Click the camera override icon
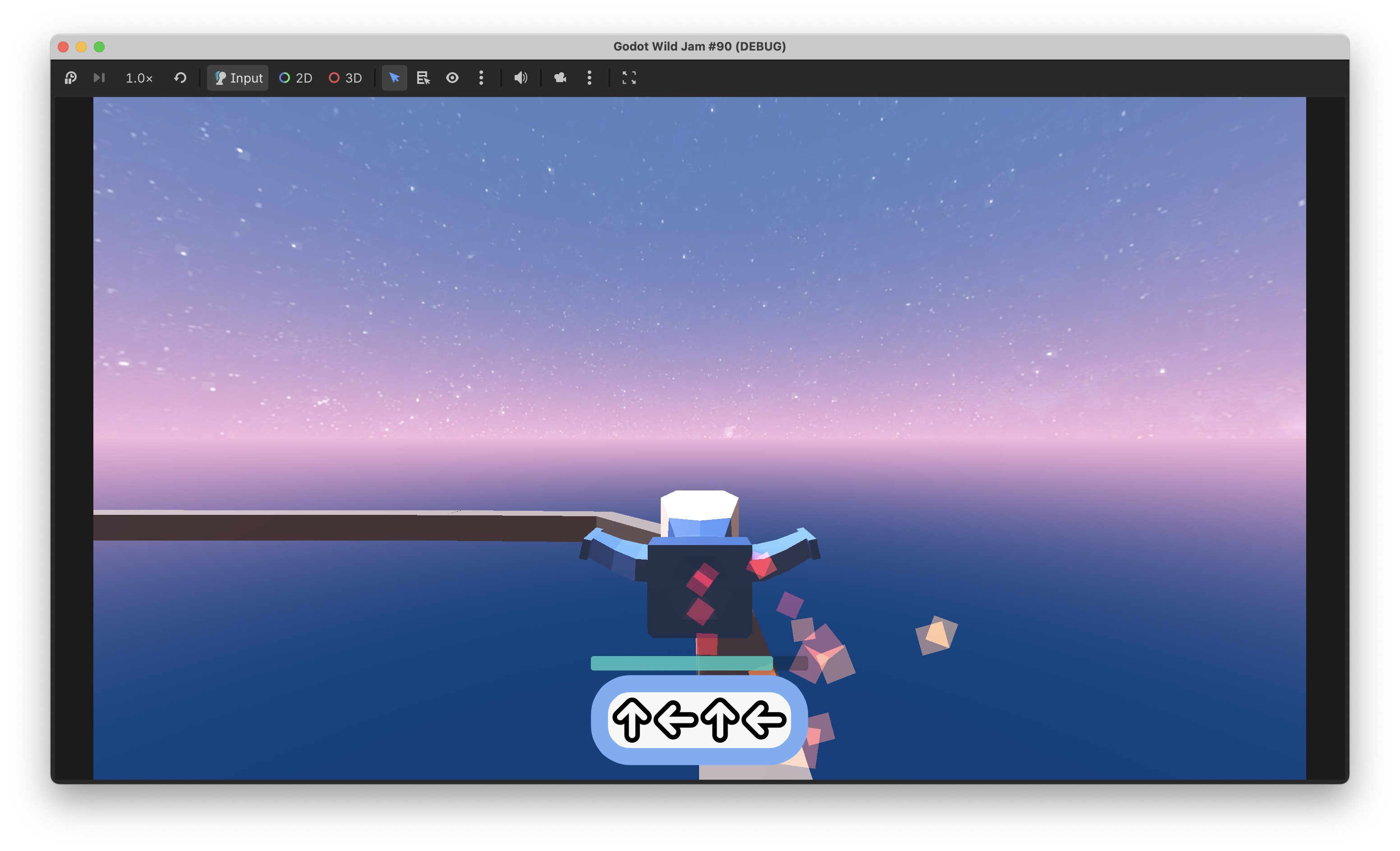1400x851 pixels. coord(560,78)
